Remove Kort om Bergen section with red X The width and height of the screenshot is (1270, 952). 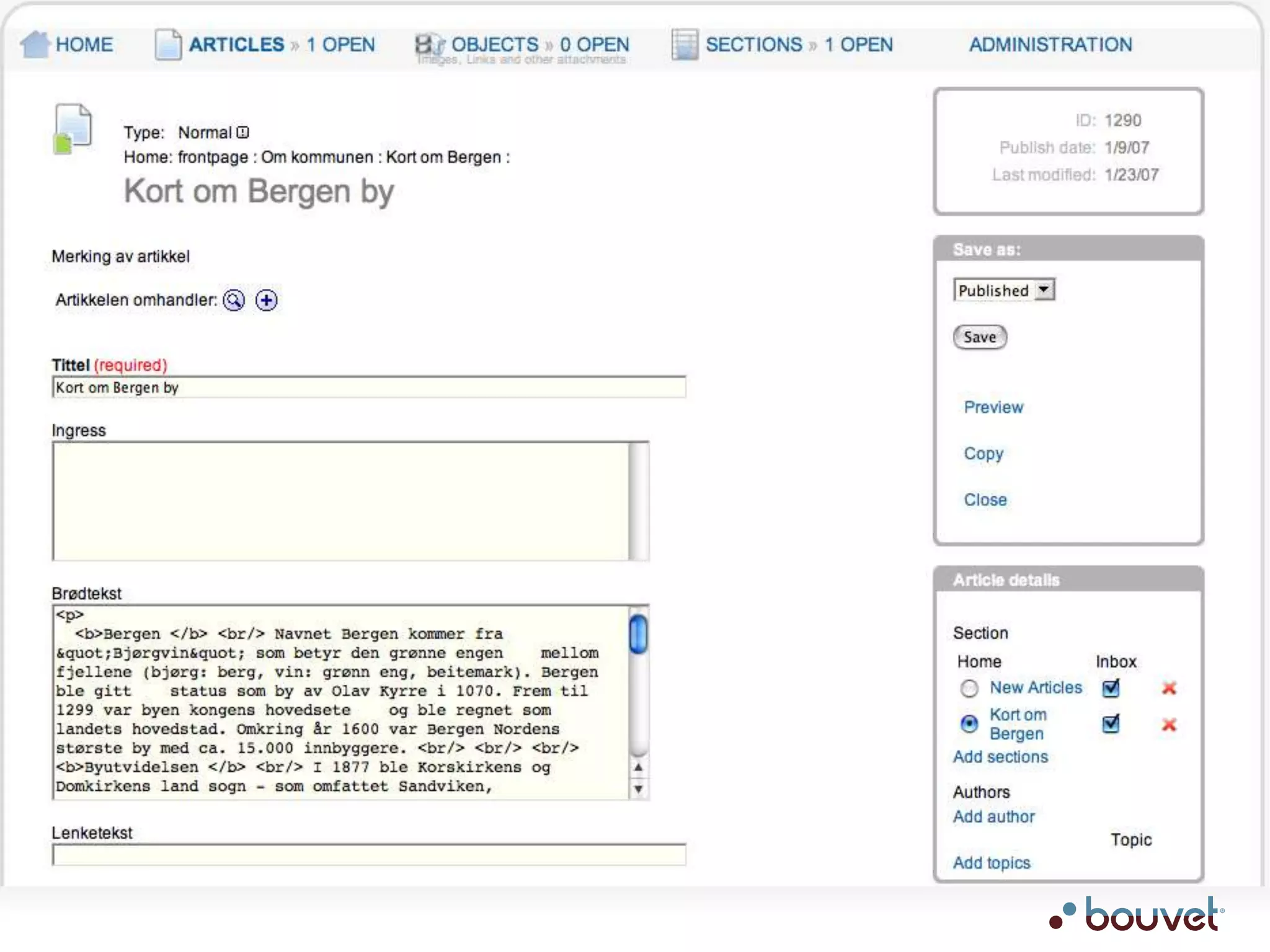(x=1169, y=725)
